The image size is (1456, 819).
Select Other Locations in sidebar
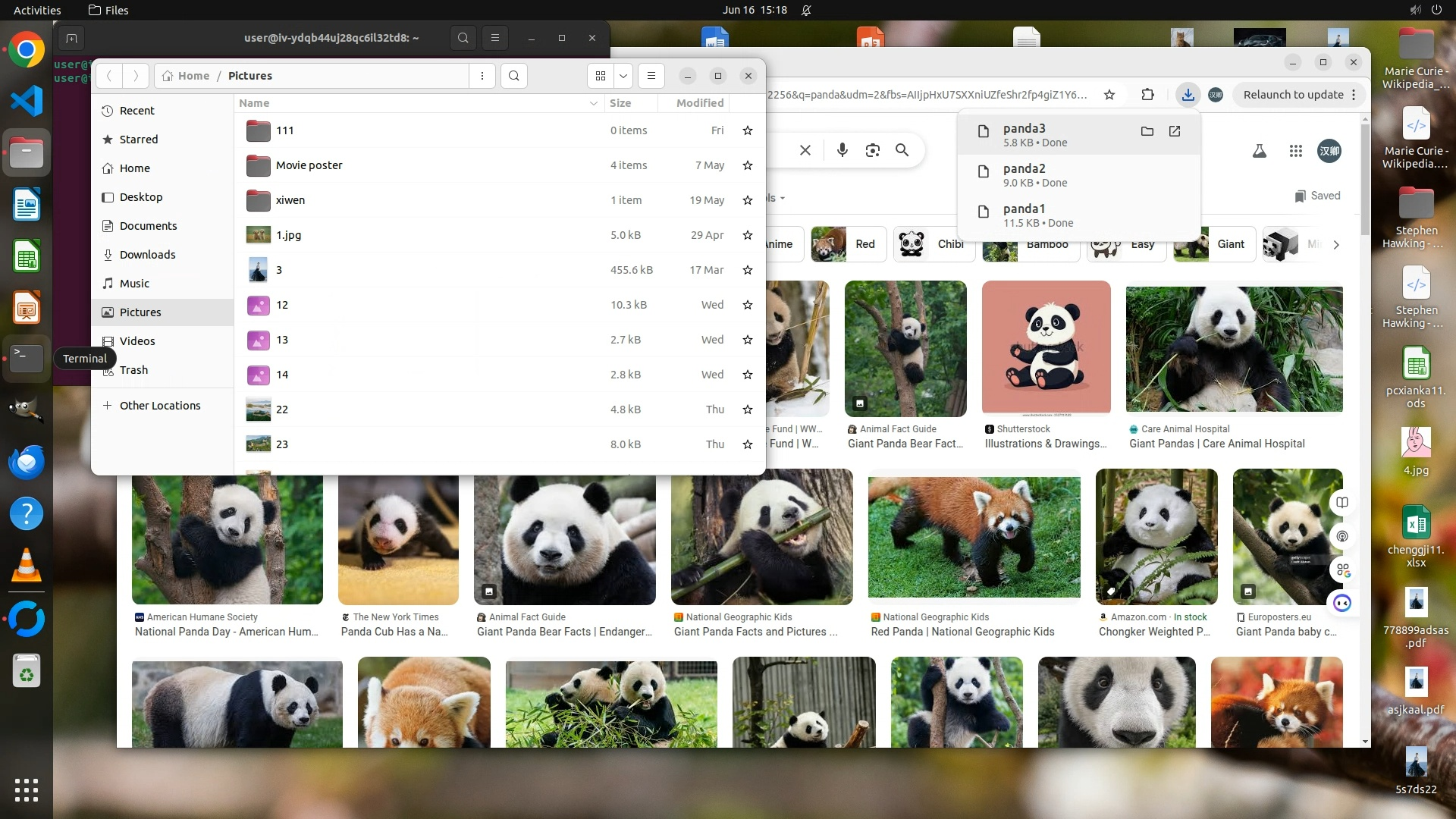pos(159,406)
